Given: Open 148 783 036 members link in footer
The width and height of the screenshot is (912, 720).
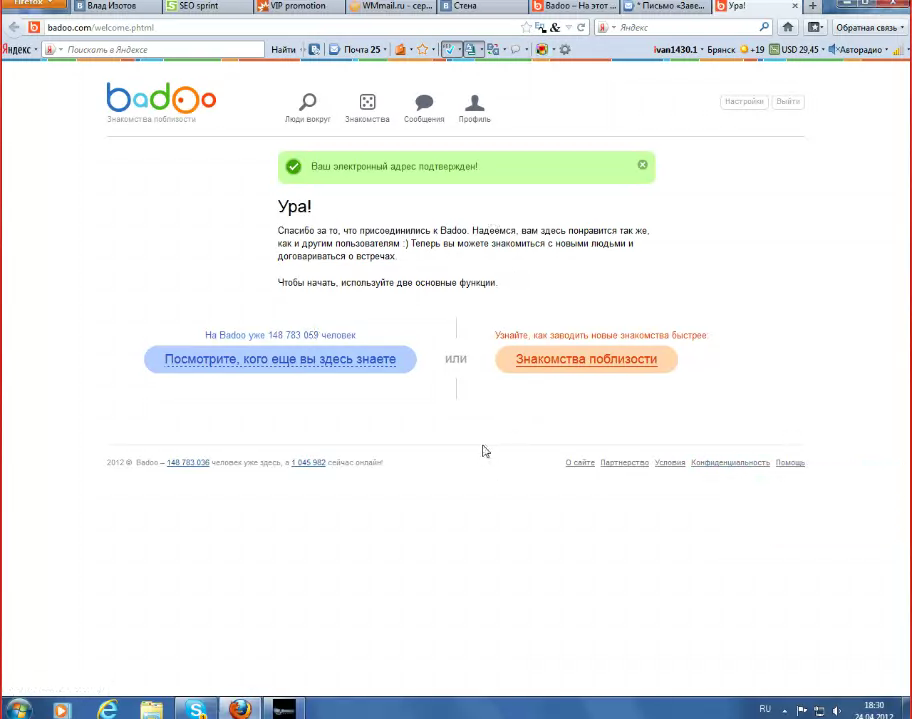Looking at the screenshot, I should coord(188,462).
